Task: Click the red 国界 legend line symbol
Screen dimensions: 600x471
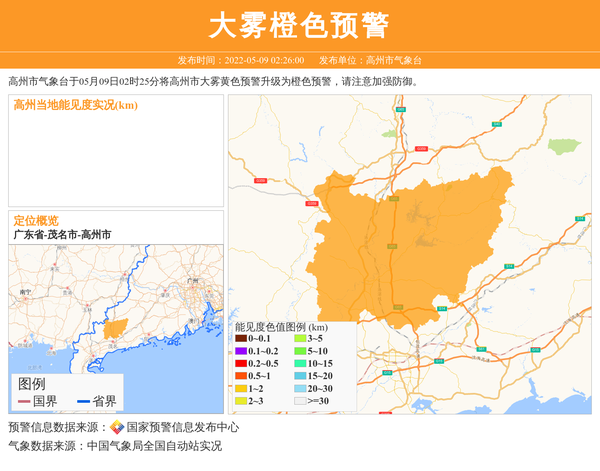Action: point(24,402)
